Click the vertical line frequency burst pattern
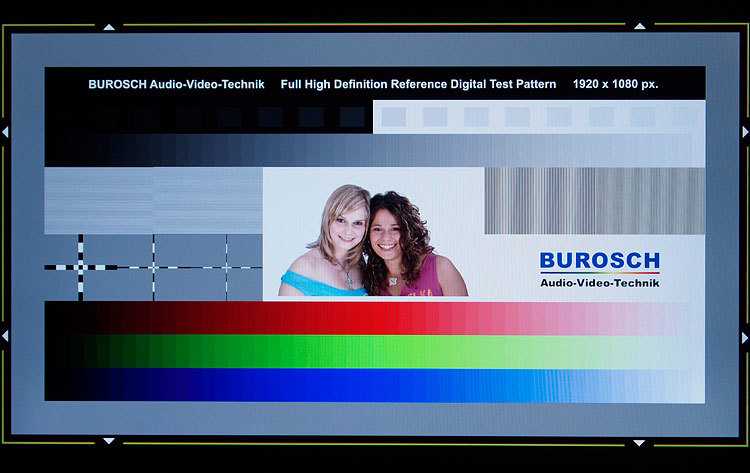The height and width of the screenshot is (473, 750). click(x=595, y=200)
